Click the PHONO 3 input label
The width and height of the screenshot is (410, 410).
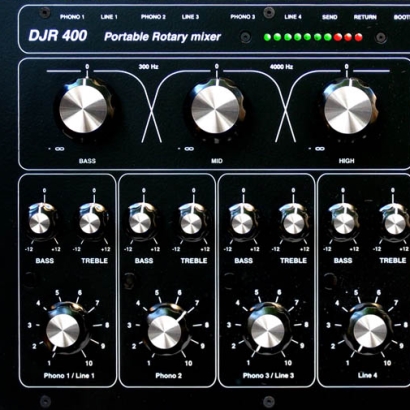click(x=243, y=17)
